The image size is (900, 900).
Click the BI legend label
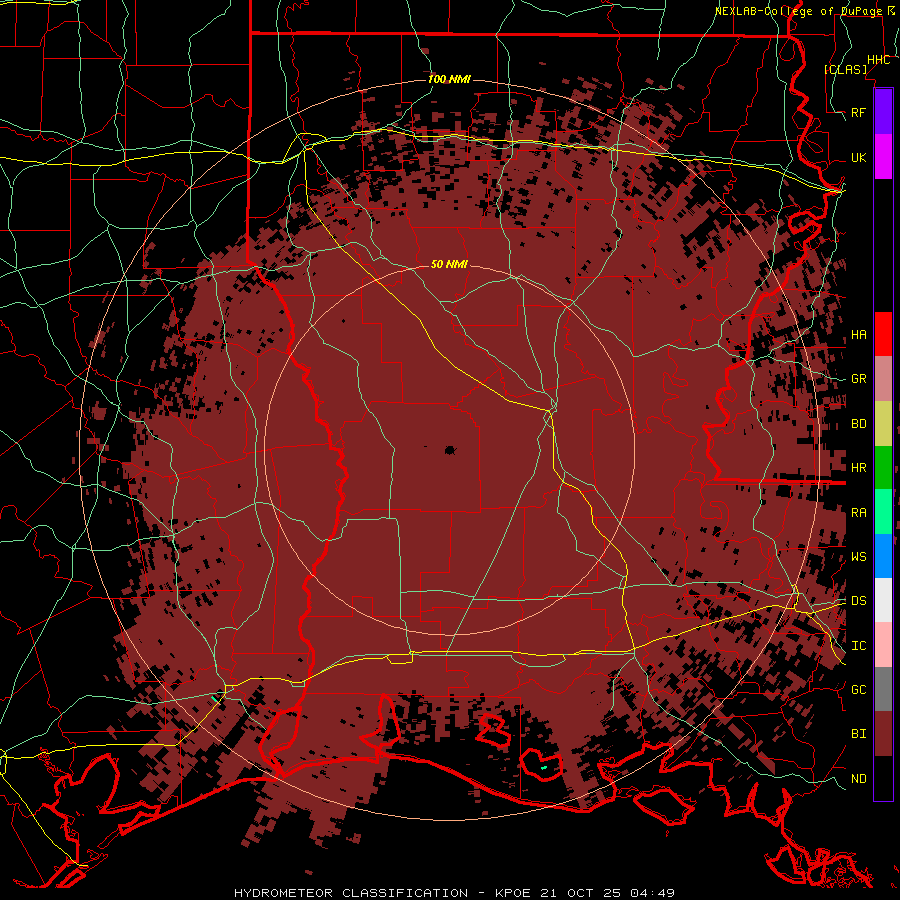(x=859, y=734)
